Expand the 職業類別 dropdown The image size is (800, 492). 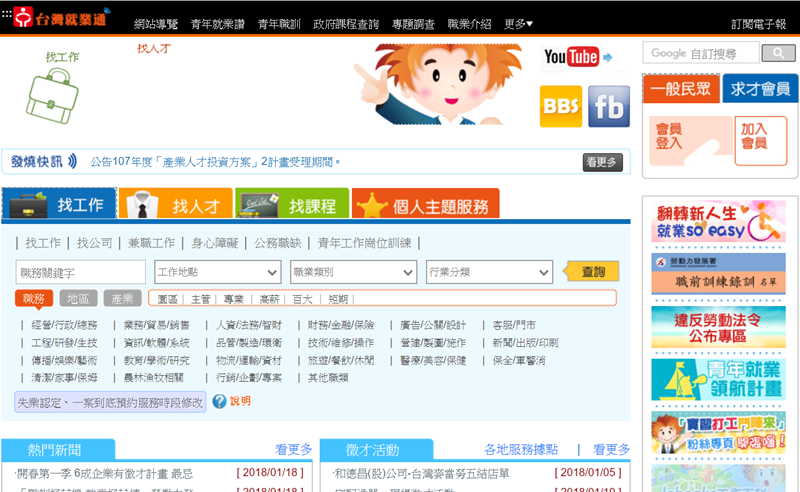pyautogui.click(x=353, y=272)
